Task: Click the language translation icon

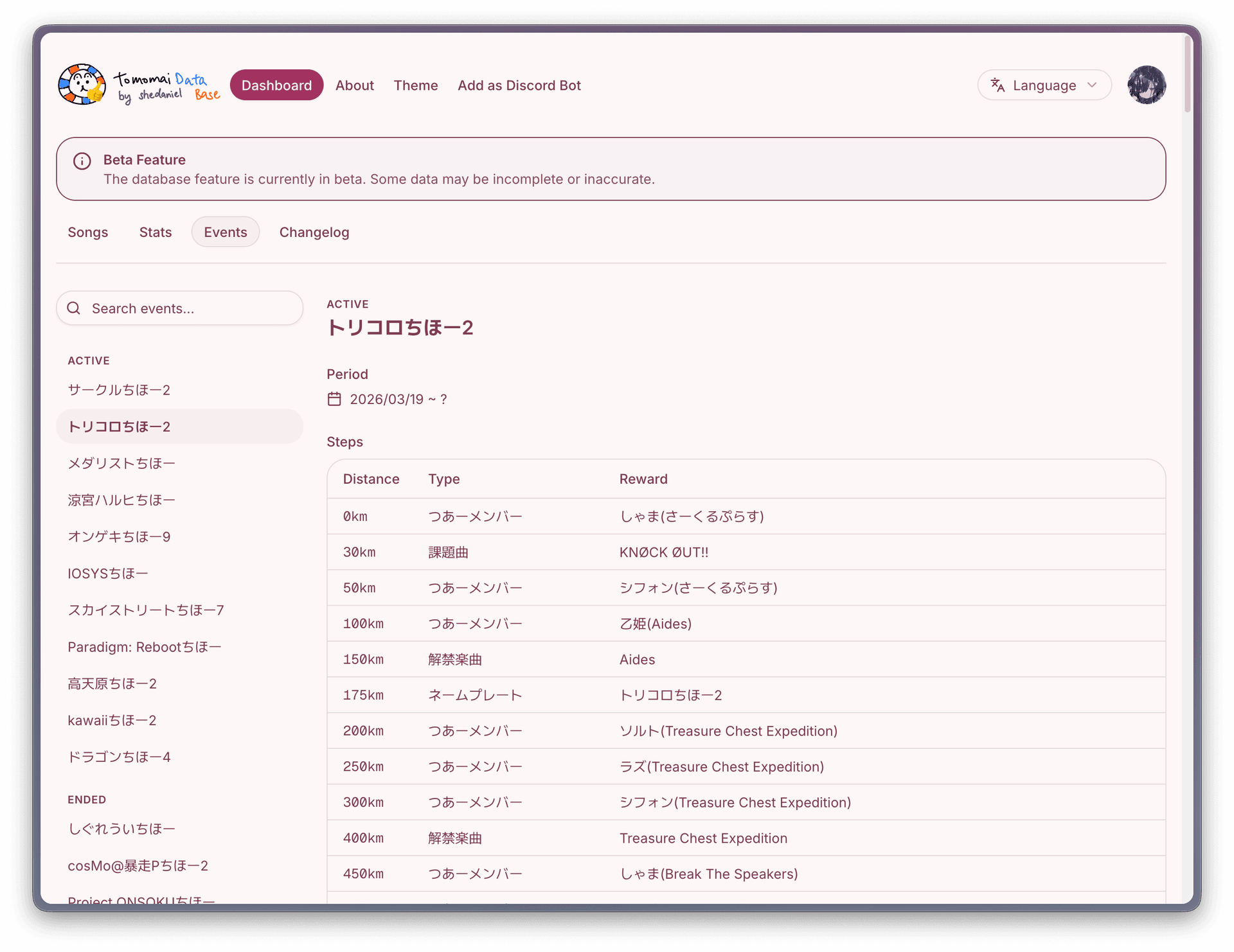Action: (x=997, y=85)
